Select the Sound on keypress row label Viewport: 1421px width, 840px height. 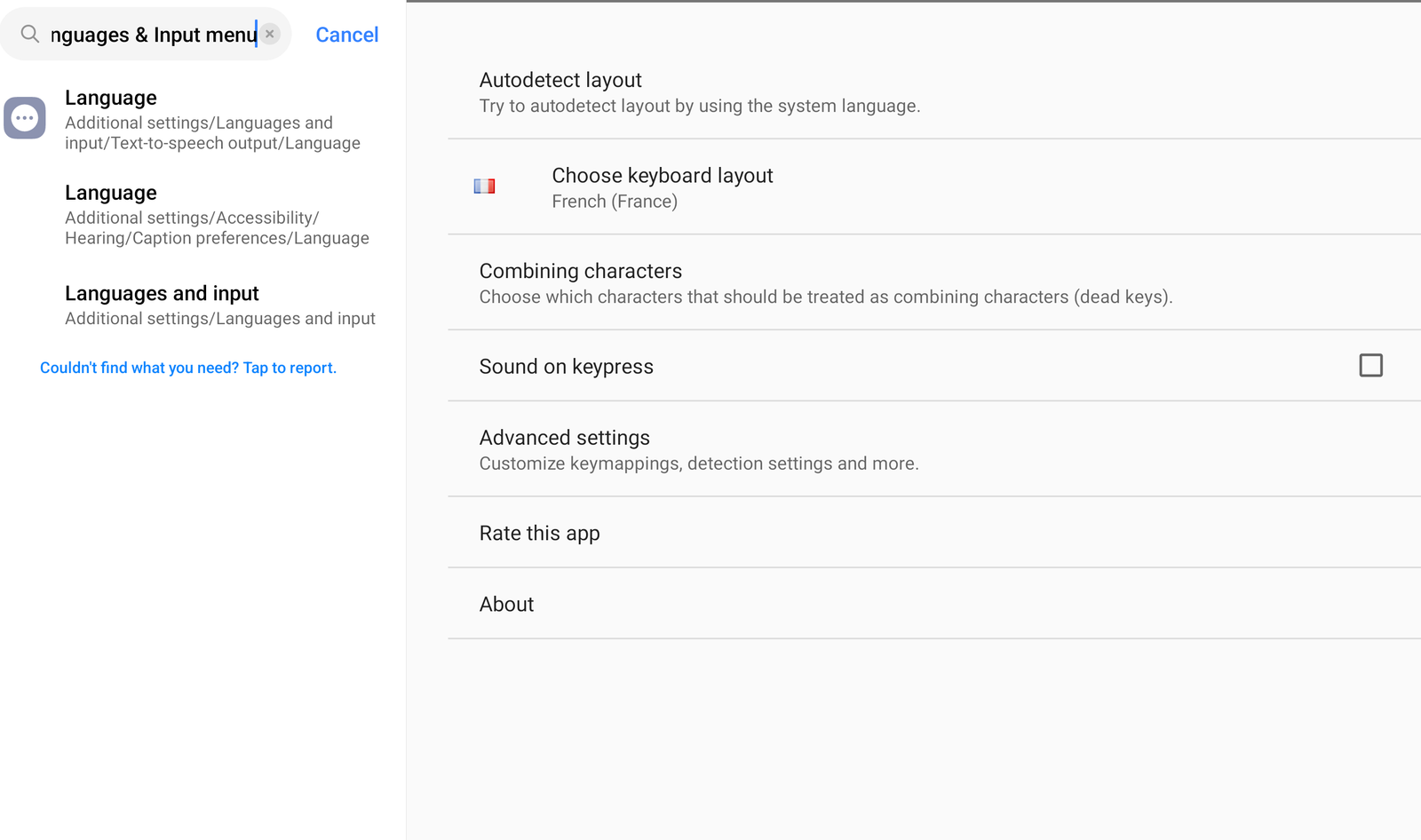(x=567, y=367)
